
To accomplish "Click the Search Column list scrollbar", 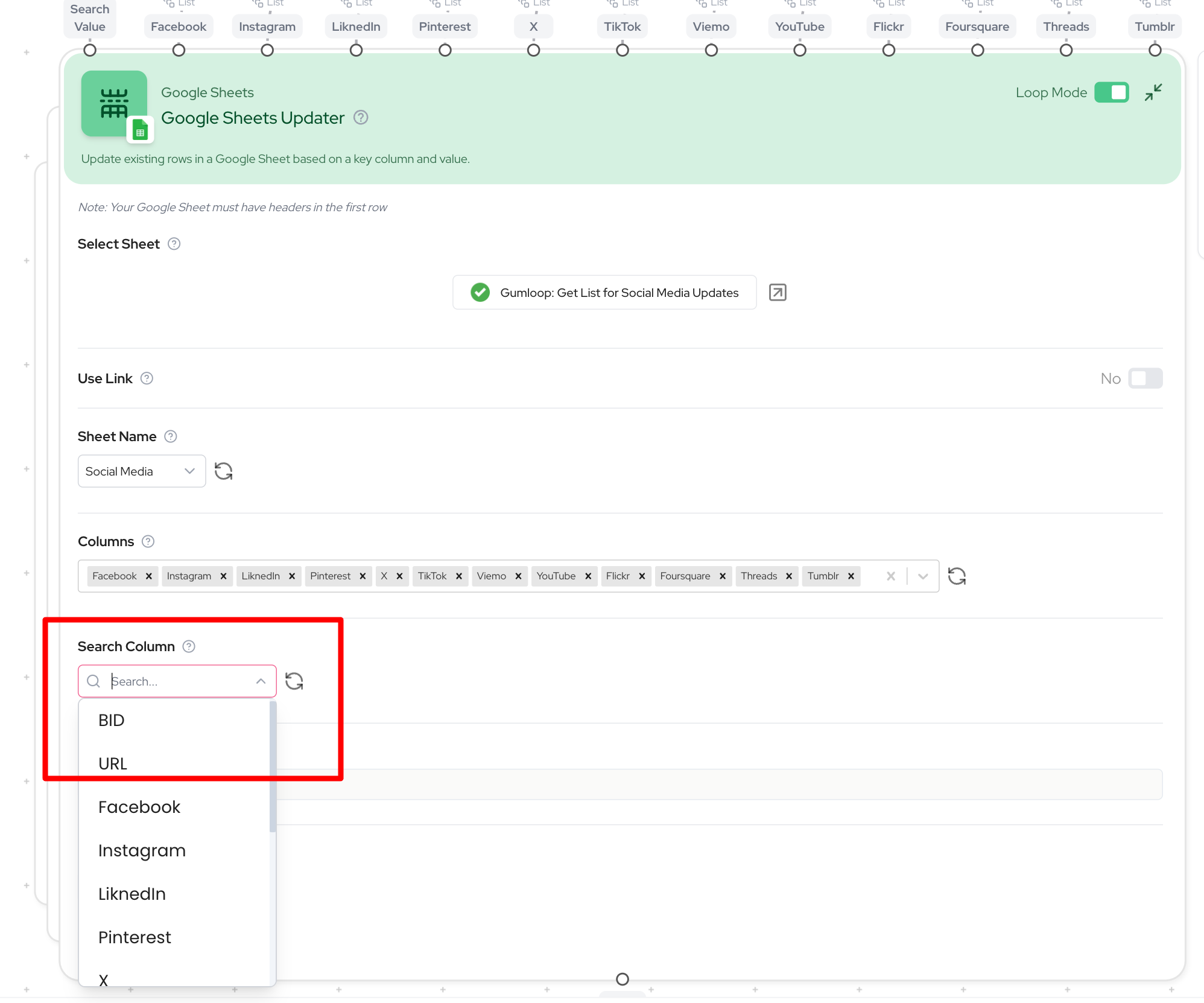I will click(273, 766).
